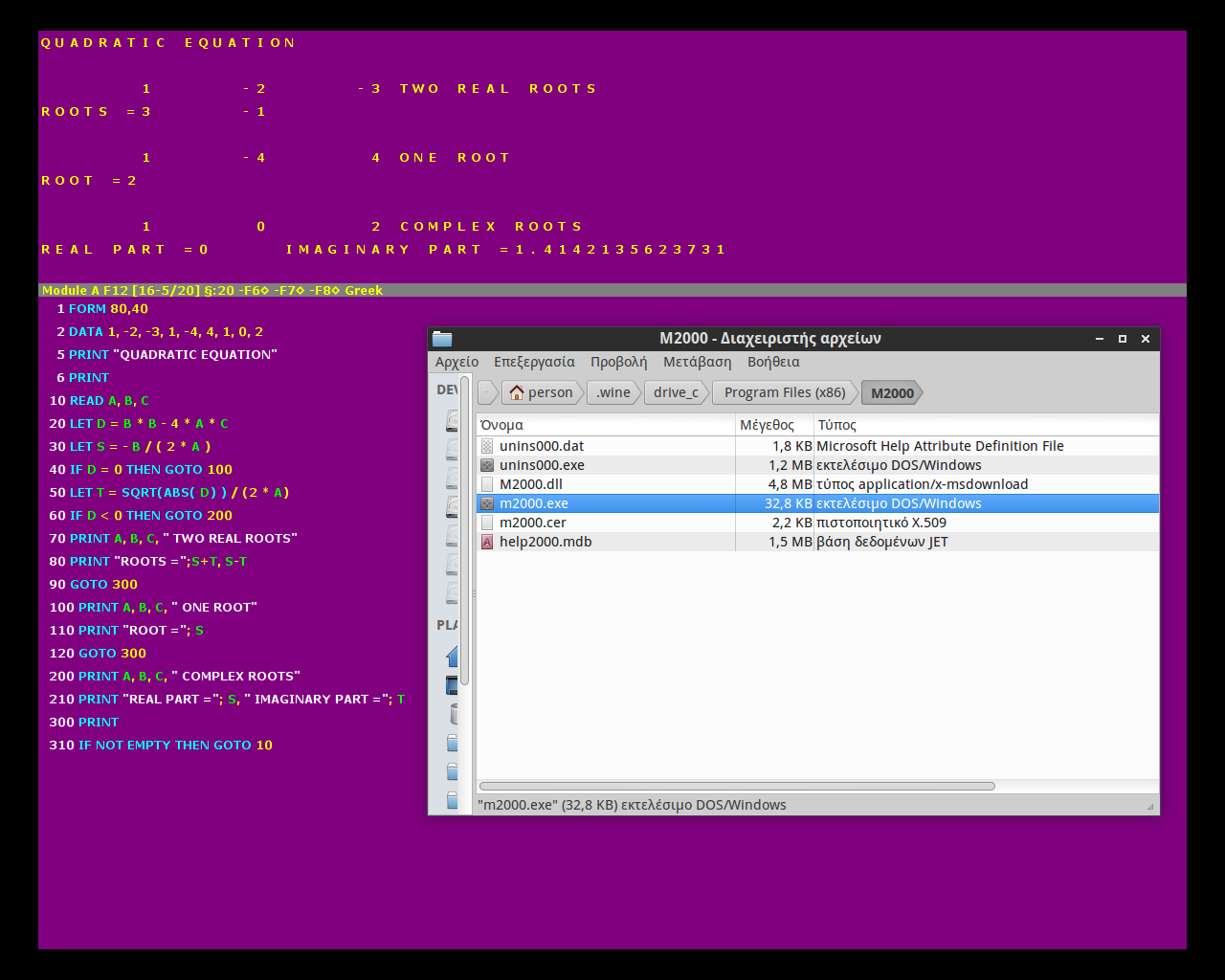Open the desktop entry in the places sidebar
The width and height of the screenshot is (1225, 980).
[x=452, y=685]
